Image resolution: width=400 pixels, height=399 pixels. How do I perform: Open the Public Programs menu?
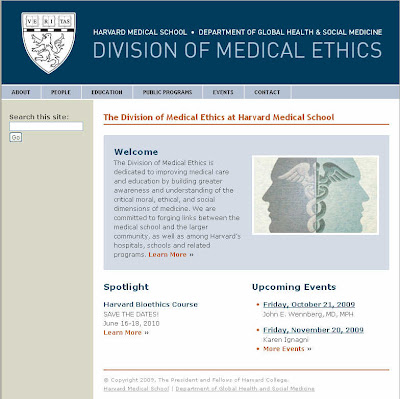click(167, 92)
